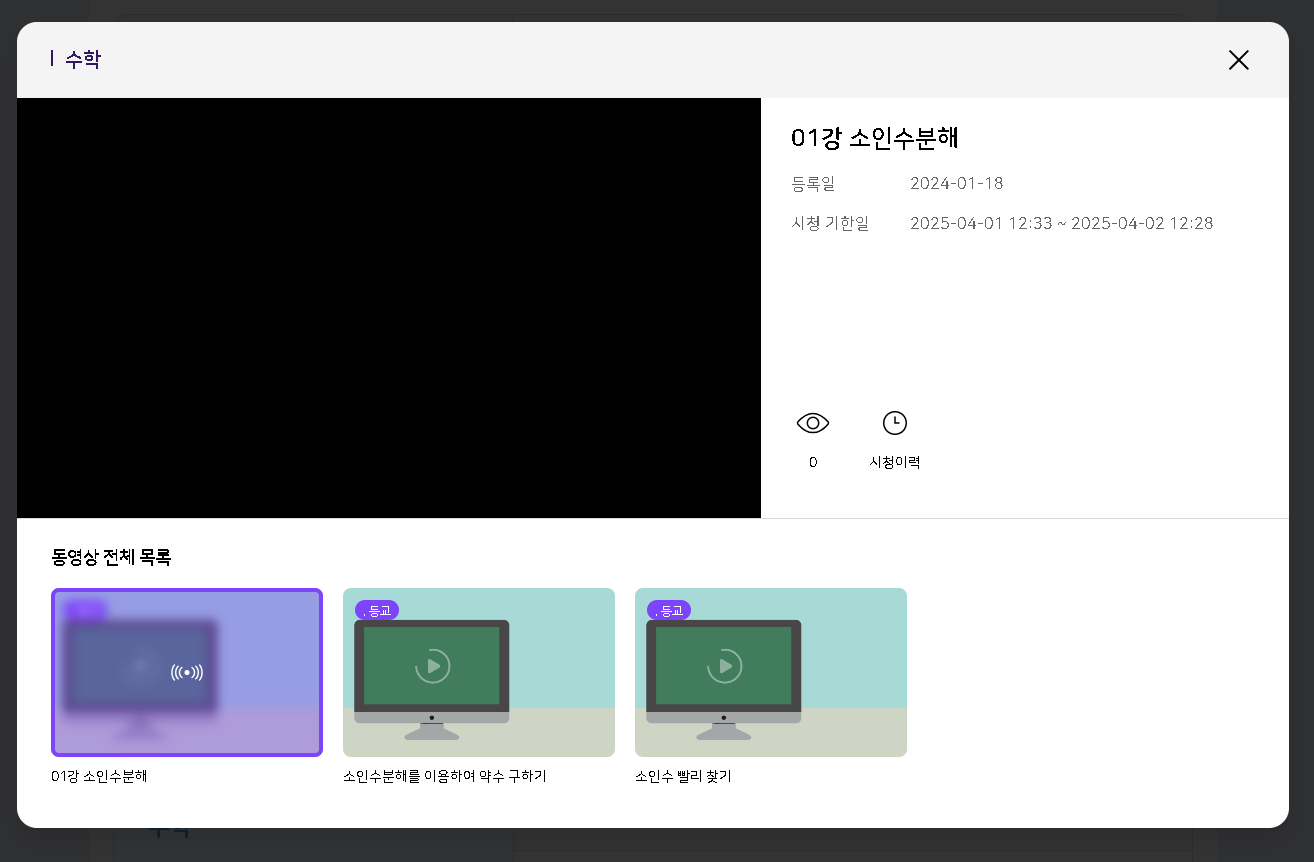This screenshot has width=1314, height=862.
Task: Click the clock watch-history icon
Action: pos(894,423)
